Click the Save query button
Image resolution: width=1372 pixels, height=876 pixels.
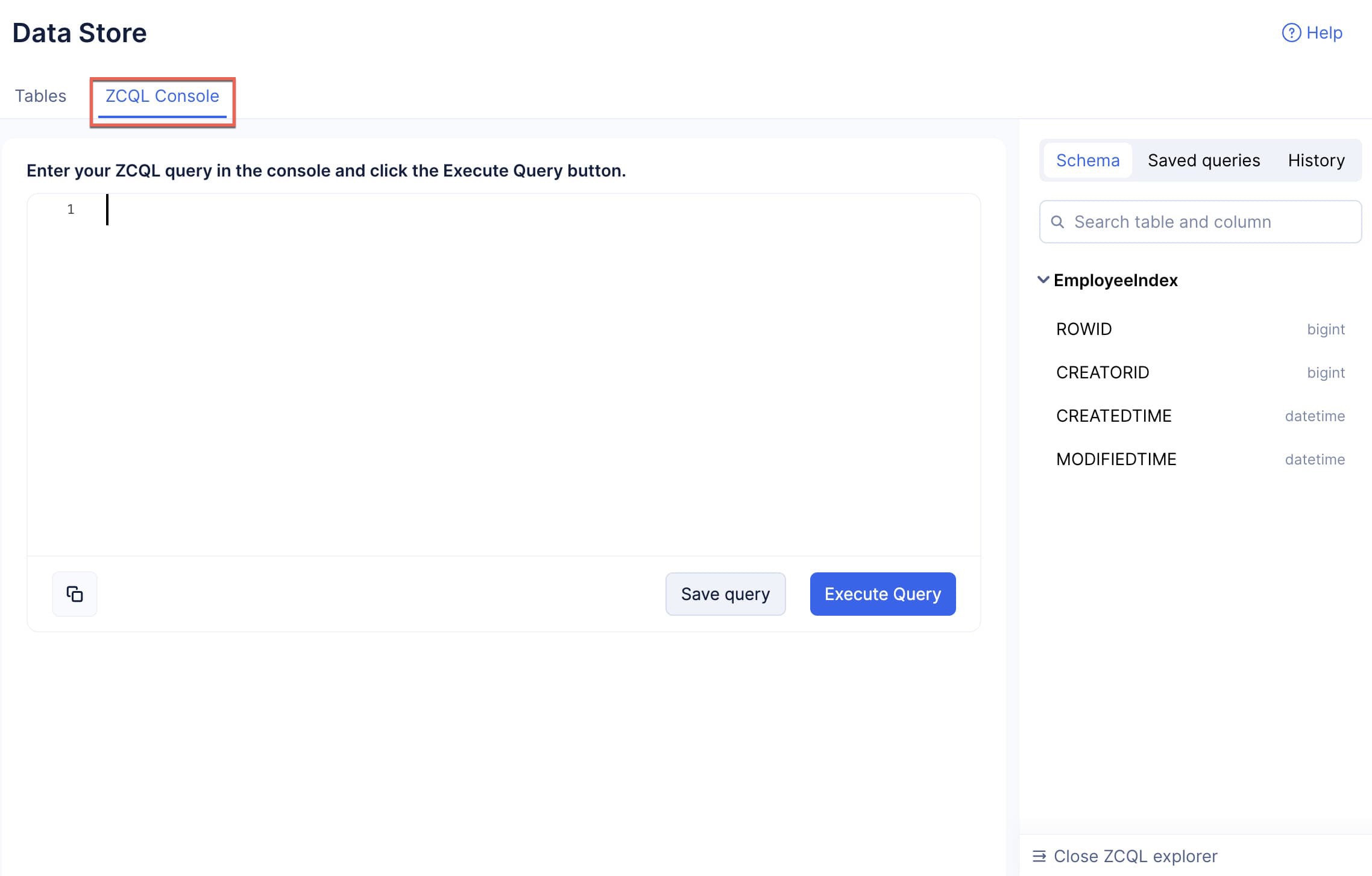click(725, 594)
